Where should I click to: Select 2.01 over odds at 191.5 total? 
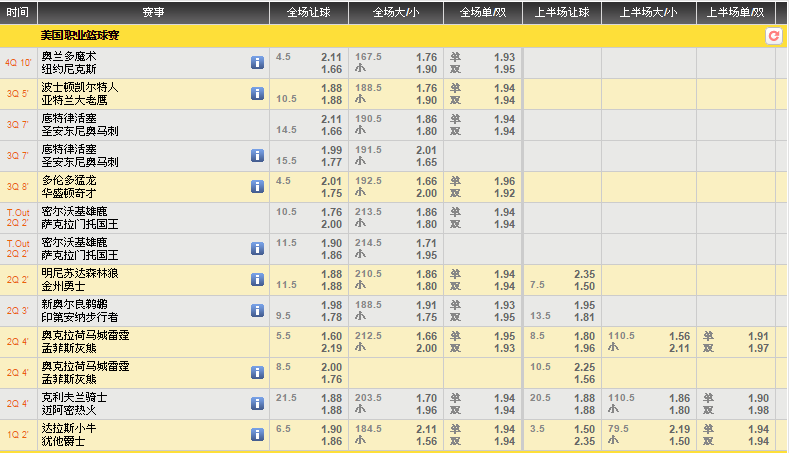pyautogui.click(x=426, y=150)
